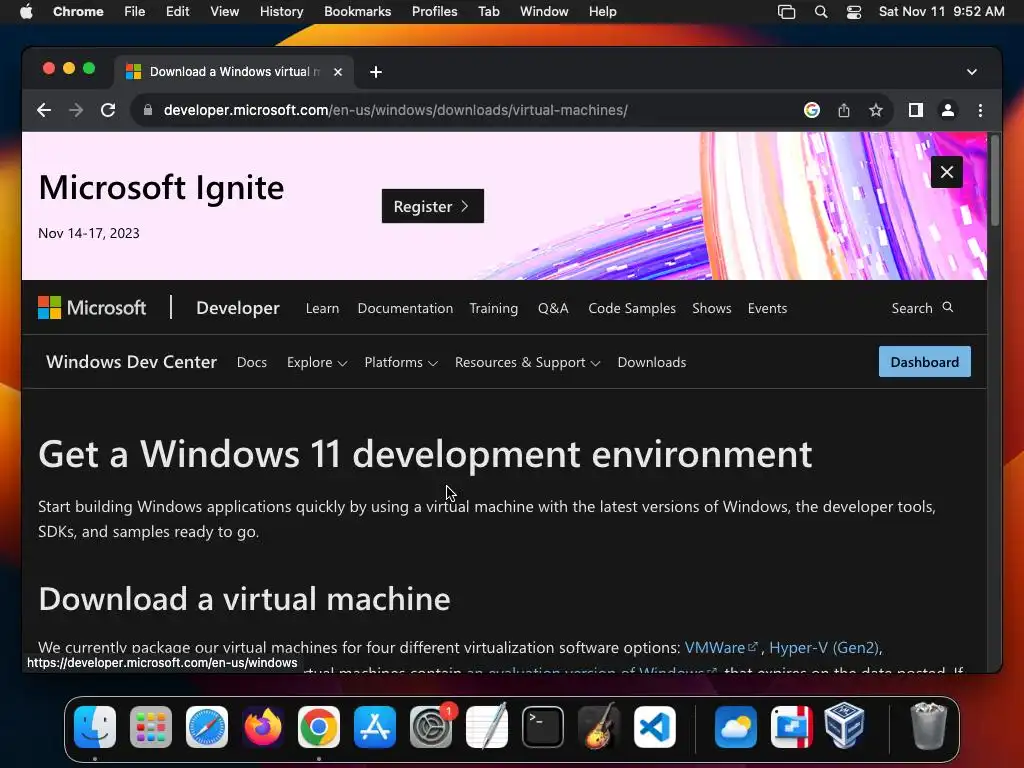Open System Settings from the dock
This screenshot has height=768, width=1024.
click(431, 727)
